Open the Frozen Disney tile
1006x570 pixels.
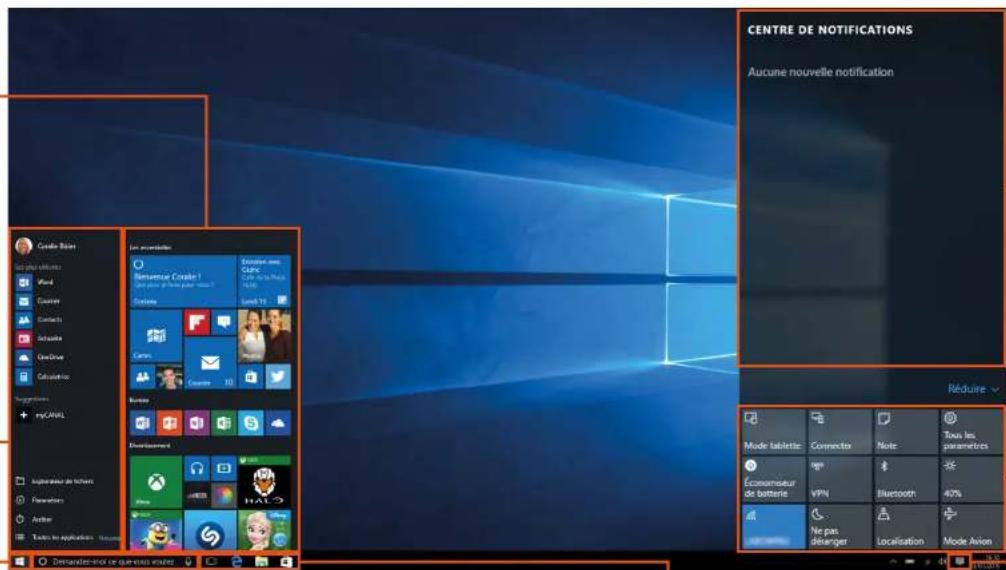(264, 530)
